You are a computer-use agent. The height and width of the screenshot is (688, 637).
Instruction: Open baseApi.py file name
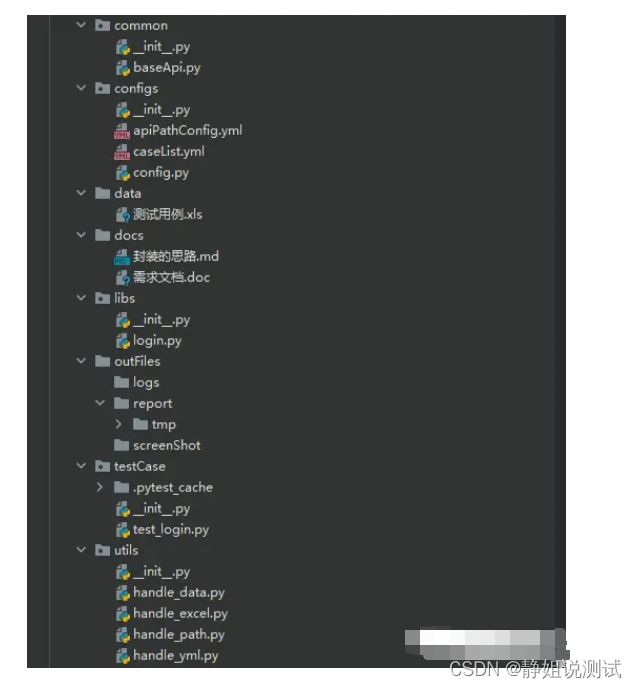point(167,68)
